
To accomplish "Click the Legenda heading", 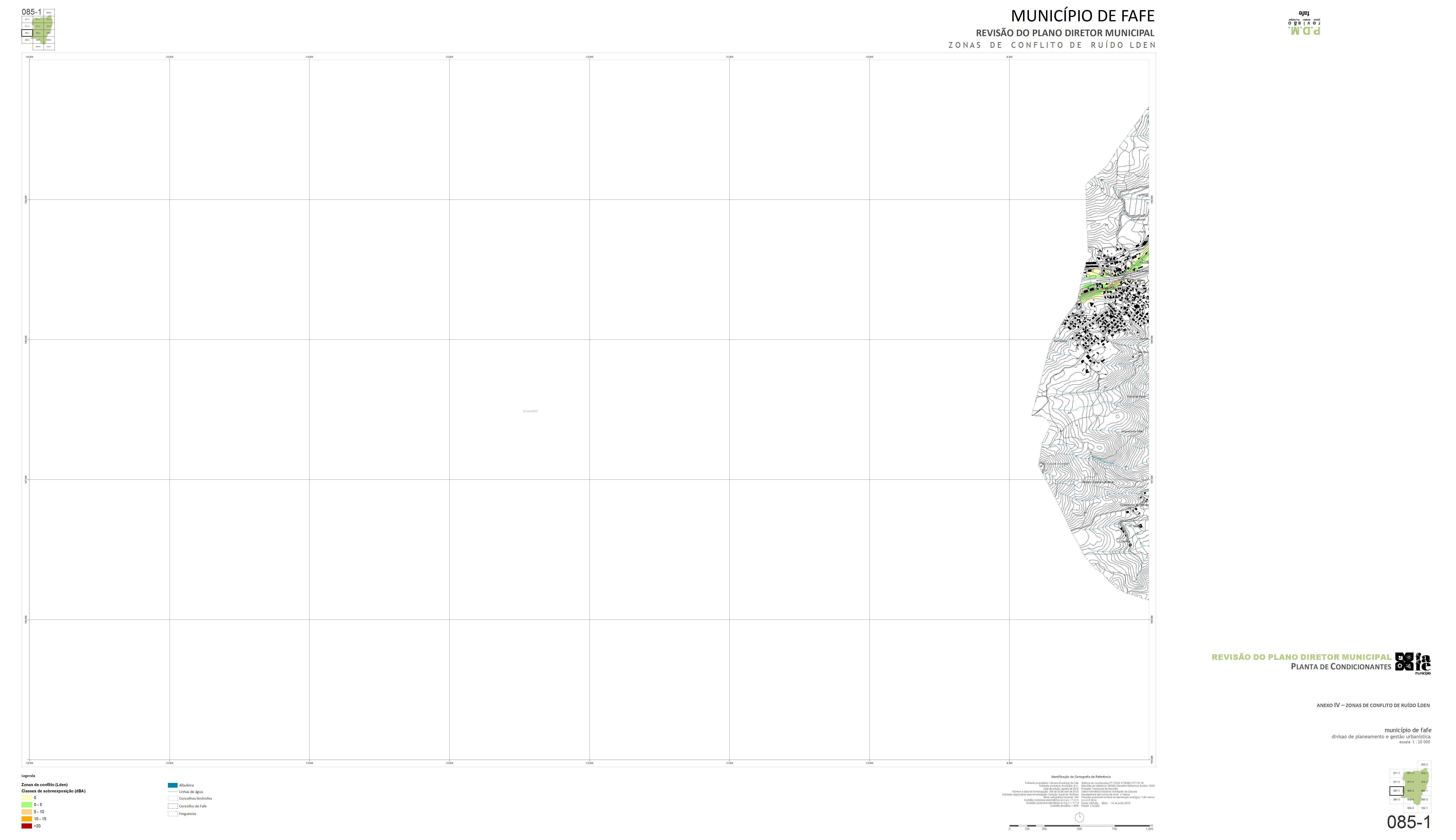I will 28,776.
